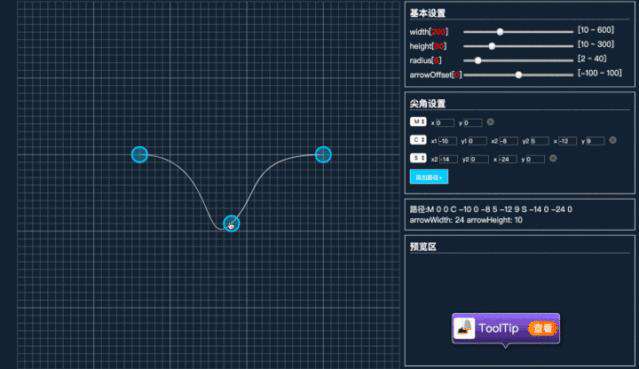
Task: Click the blue add-path-command button
Action: (429, 177)
